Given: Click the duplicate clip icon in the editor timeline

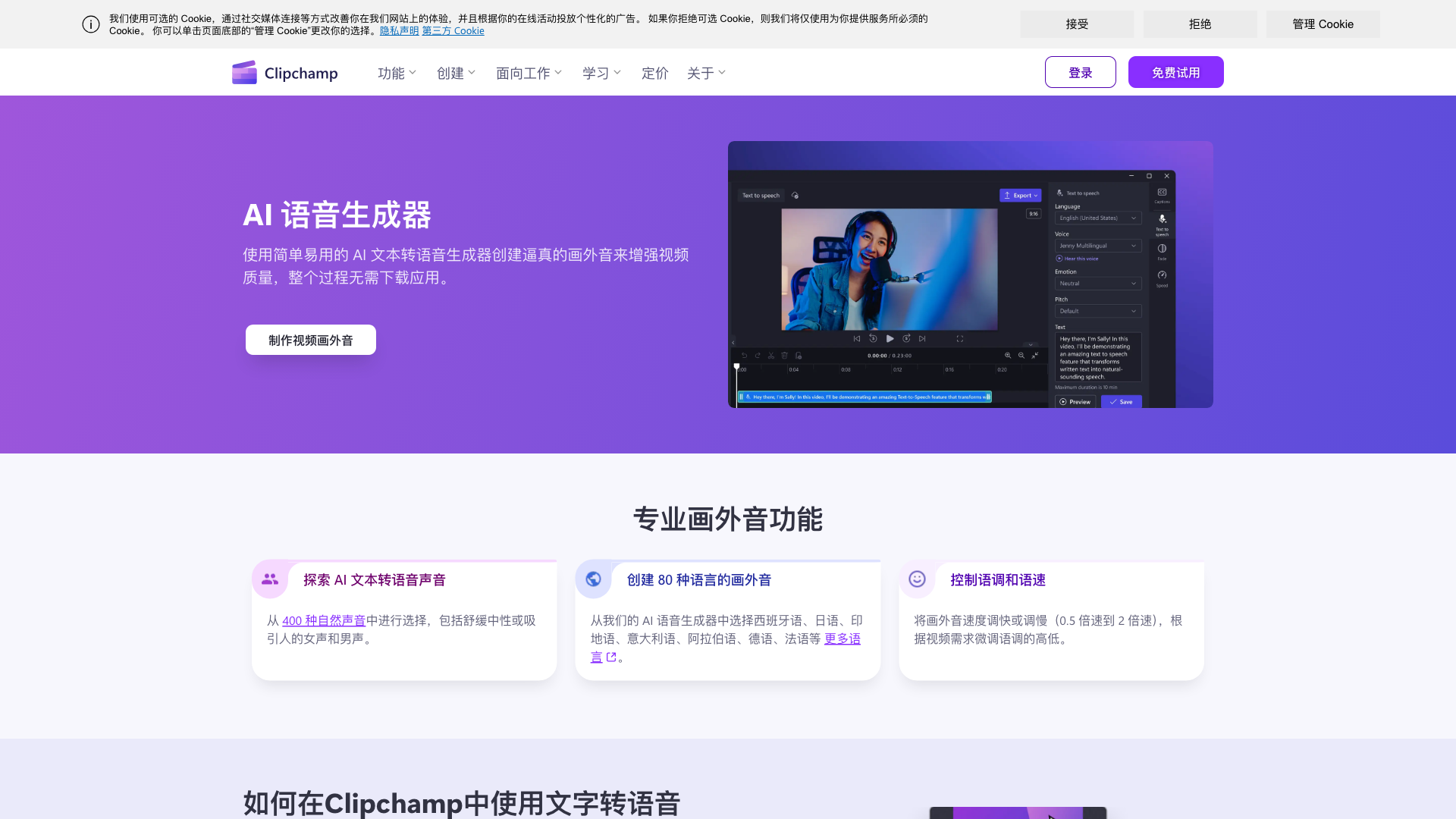Looking at the screenshot, I should pyautogui.click(x=799, y=356).
